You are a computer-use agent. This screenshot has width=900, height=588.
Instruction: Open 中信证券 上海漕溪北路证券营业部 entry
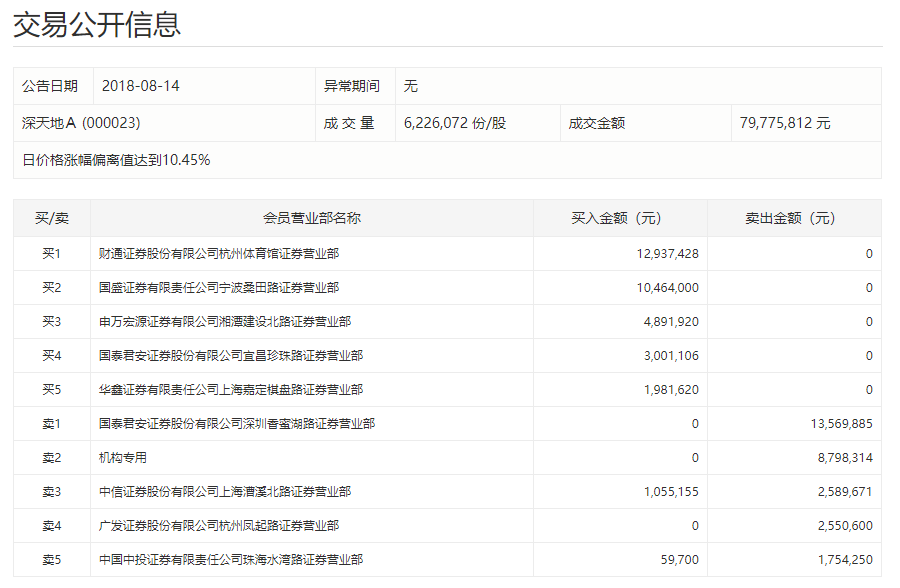[x=225, y=492]
